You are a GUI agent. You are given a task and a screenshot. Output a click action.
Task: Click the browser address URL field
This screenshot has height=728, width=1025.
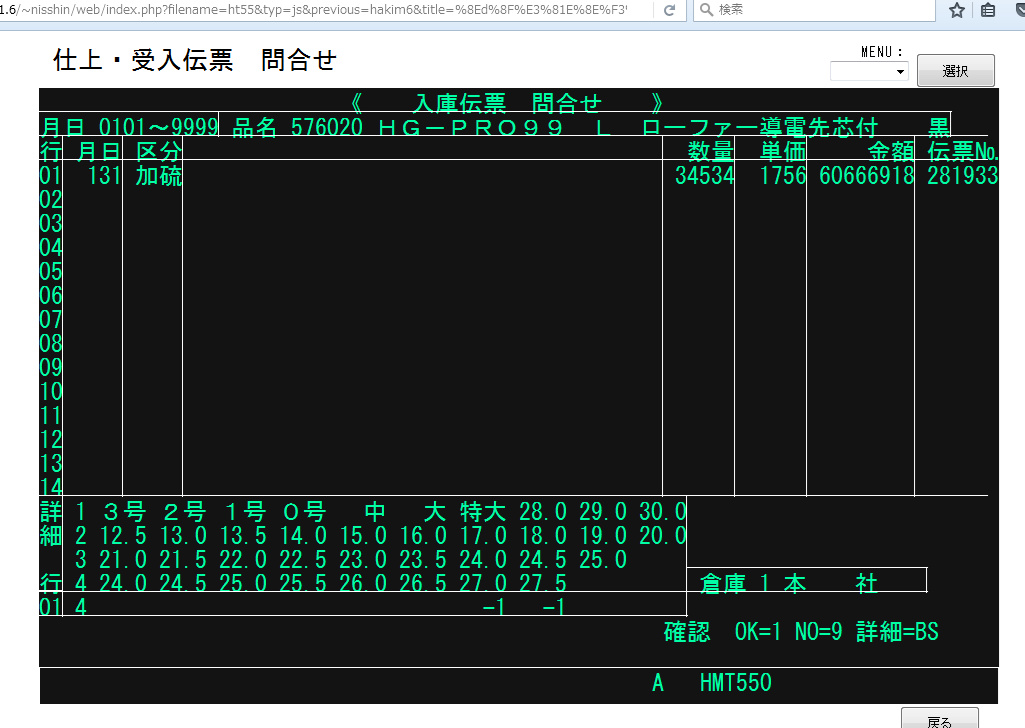pyautogui.click(x=320, y=10)
